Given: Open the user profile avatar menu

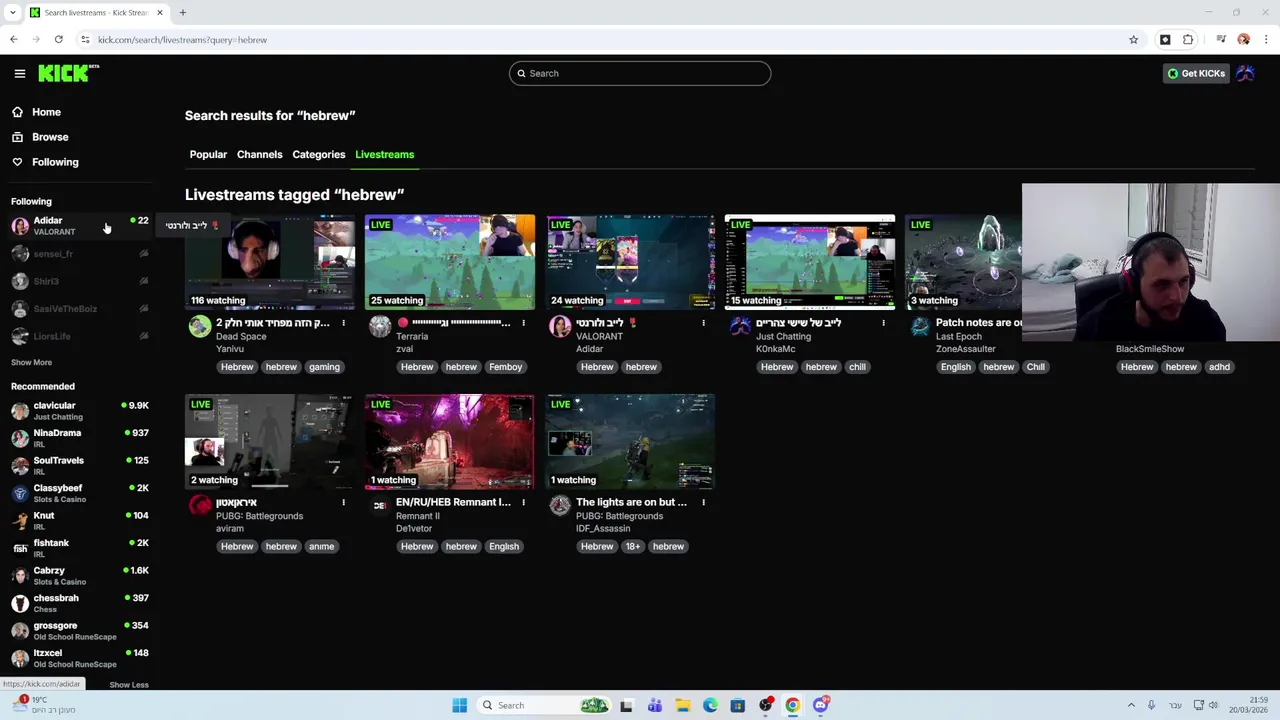Looking at the screenshot, I should click(x=1245, y=73).
